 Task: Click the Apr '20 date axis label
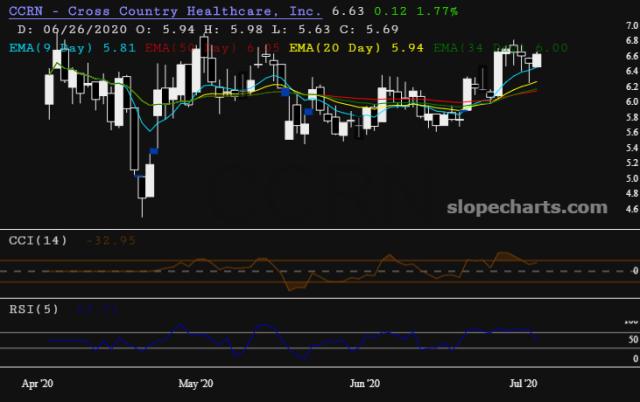point(37,384)
